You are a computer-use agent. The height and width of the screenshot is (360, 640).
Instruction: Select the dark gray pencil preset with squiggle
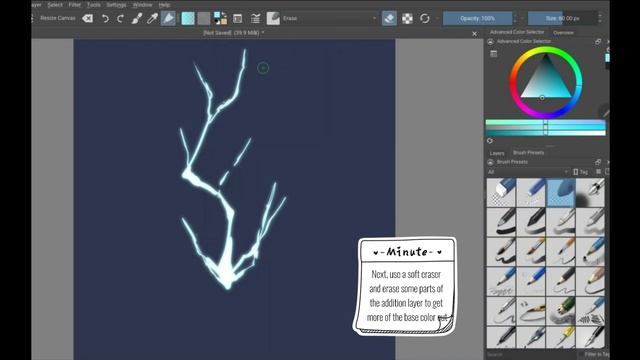[561, 282]
